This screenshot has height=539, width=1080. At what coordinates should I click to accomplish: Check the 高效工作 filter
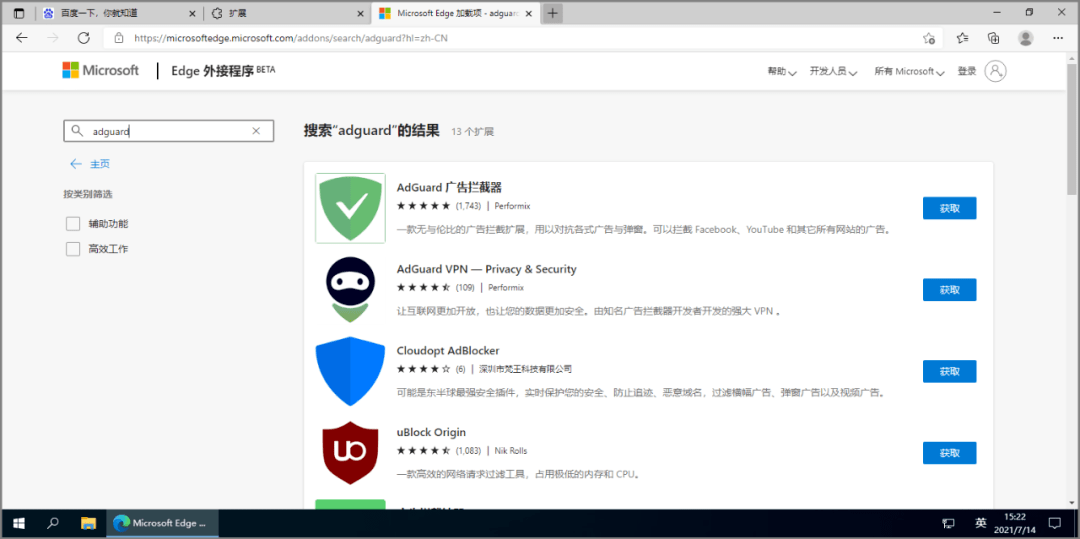73,249
